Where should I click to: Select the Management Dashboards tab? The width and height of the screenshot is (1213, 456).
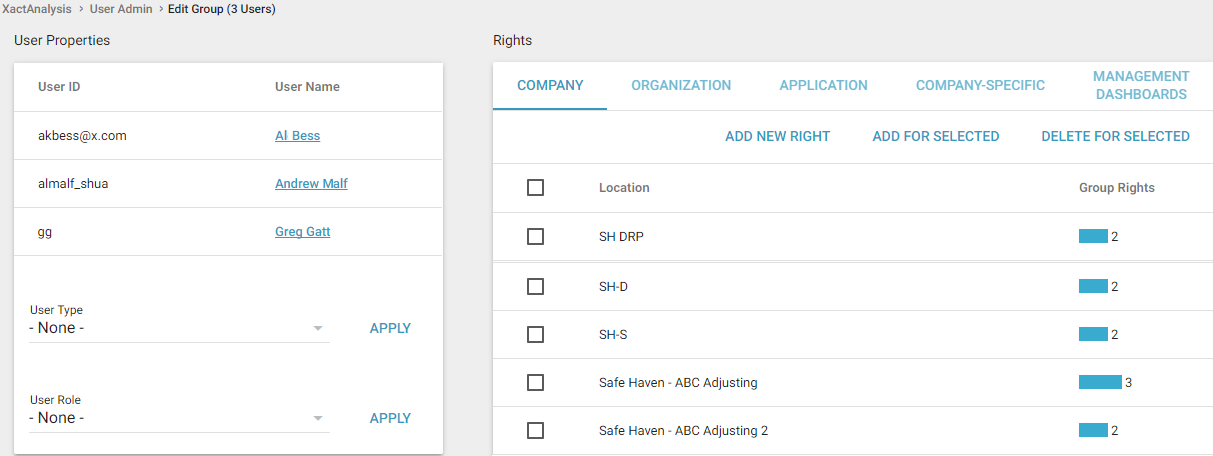tap(1141, 86)
